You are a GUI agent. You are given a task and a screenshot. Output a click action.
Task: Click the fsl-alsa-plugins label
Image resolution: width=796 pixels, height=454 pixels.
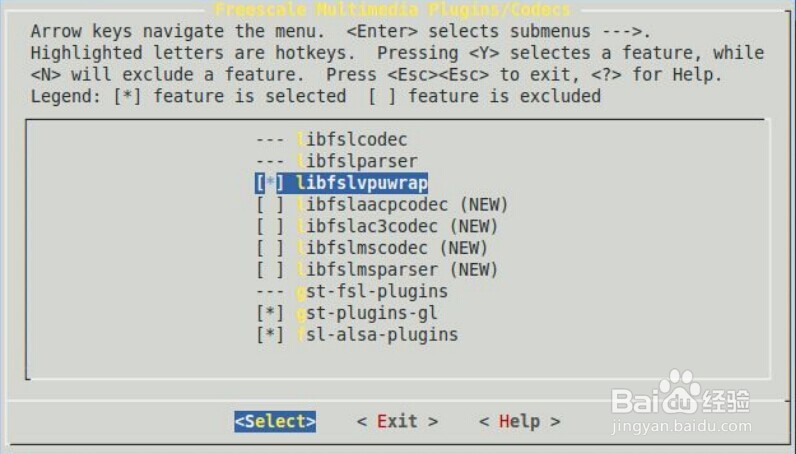click(377, 335)
